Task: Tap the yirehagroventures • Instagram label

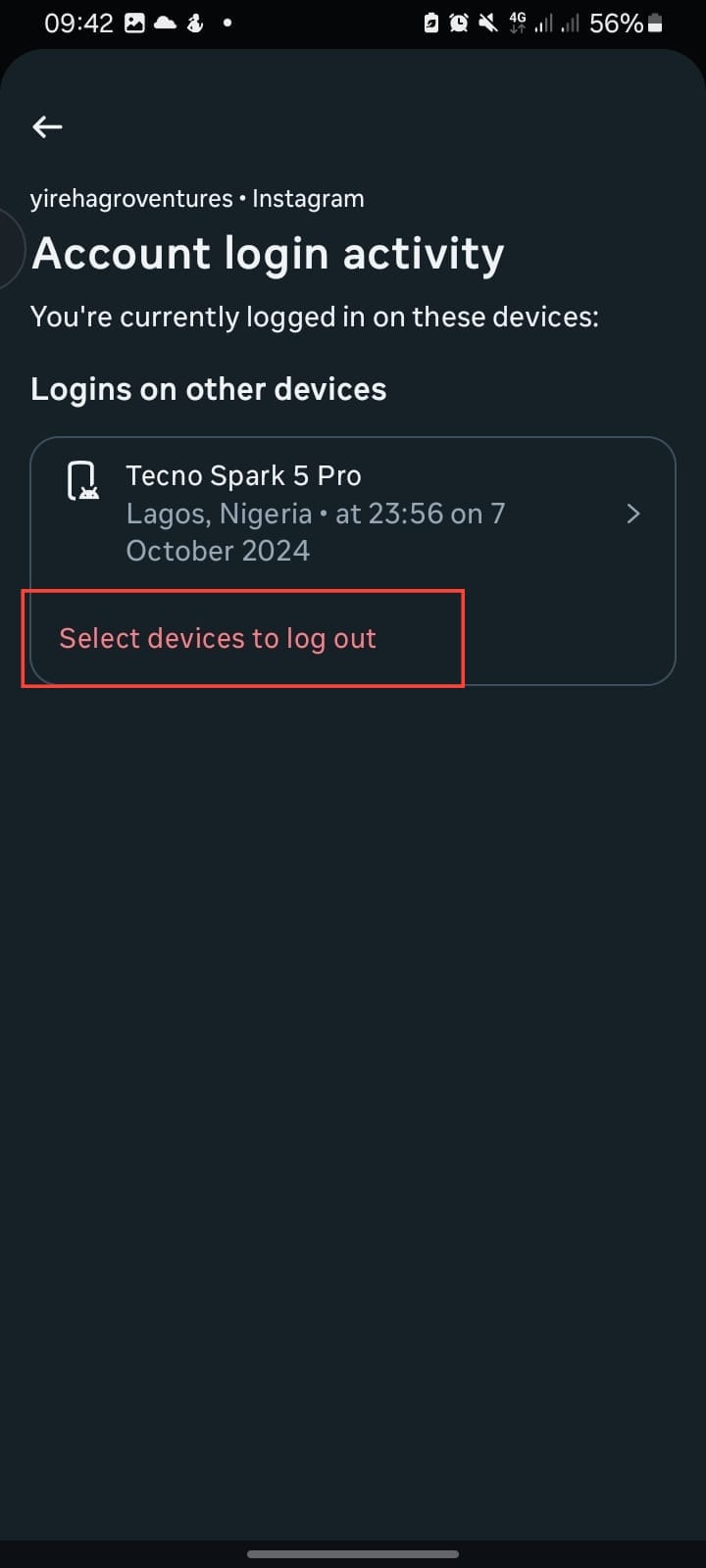Action: pyautogui.click(x=197, y=199)
